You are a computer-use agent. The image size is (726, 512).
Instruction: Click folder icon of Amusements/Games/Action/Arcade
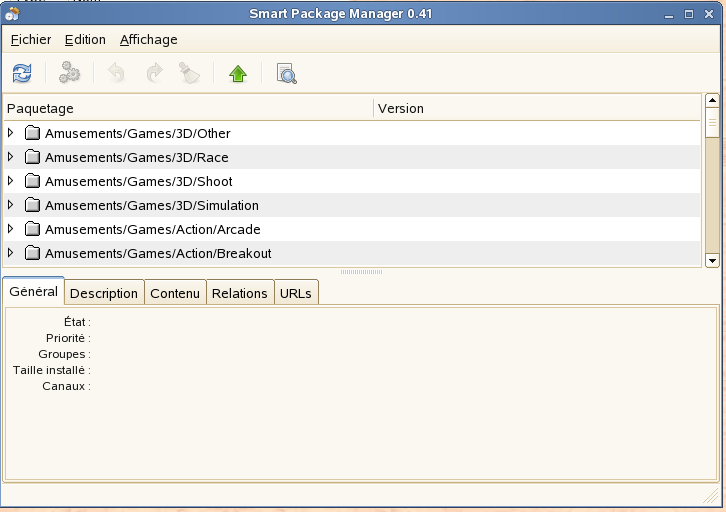click(x=32, y=229)
